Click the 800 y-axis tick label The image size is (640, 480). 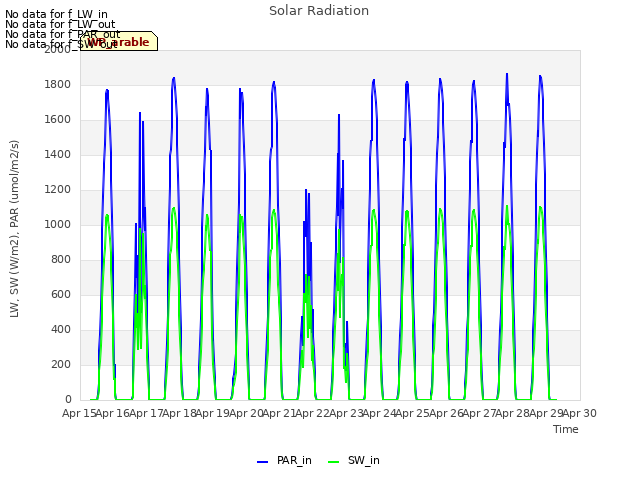coord(61,260)
